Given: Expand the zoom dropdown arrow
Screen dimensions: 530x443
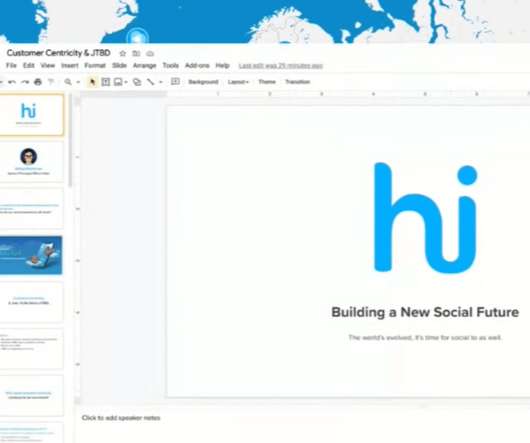Looking at the screenshot, I should (x=78, y=82).
